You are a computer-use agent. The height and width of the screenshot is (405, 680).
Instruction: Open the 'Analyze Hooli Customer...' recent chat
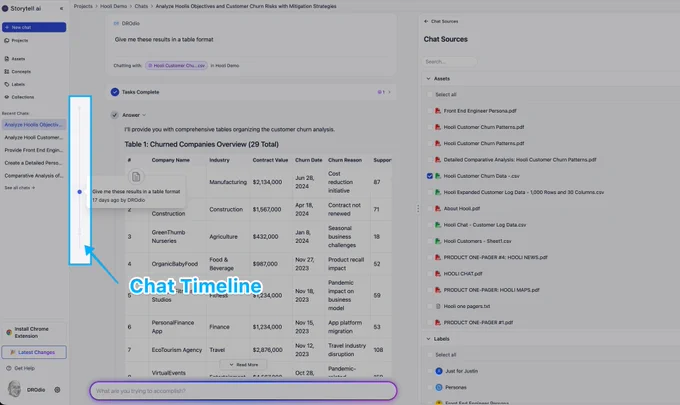[34, 137]
